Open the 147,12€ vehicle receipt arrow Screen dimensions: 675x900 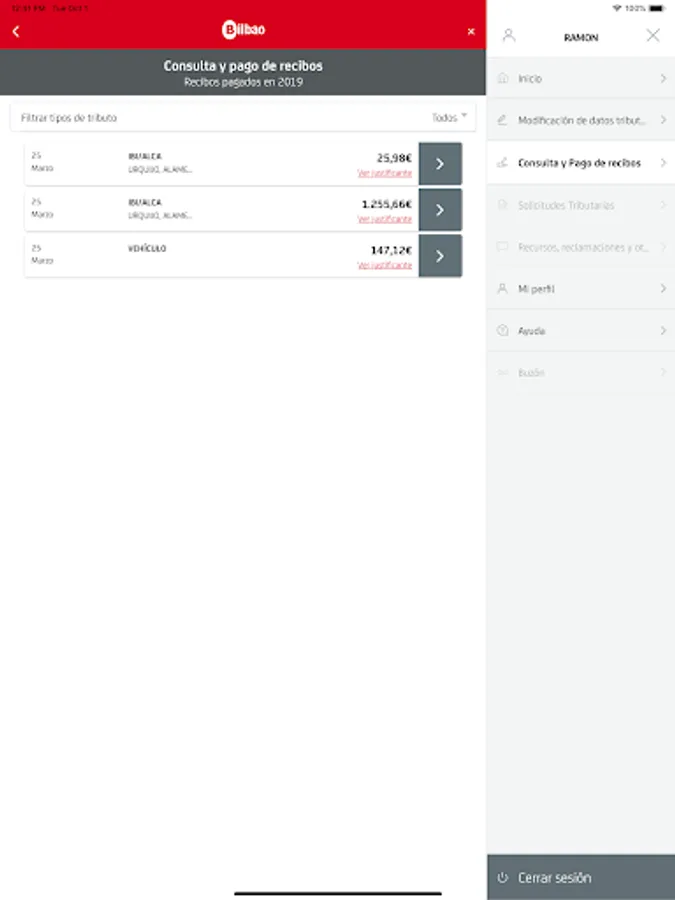pyautogui.click(x=440, y=256)
